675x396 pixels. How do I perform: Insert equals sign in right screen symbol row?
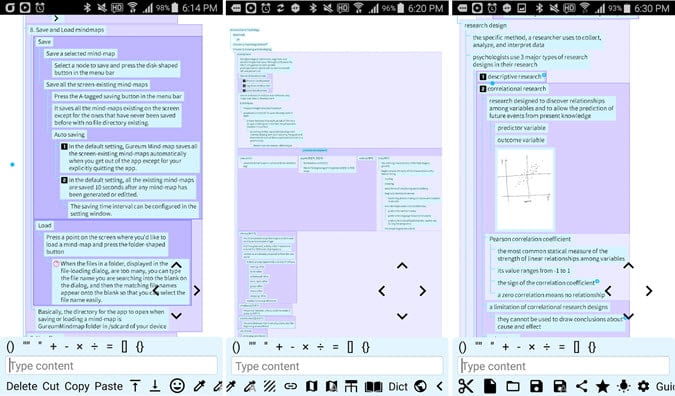(561, 347)
